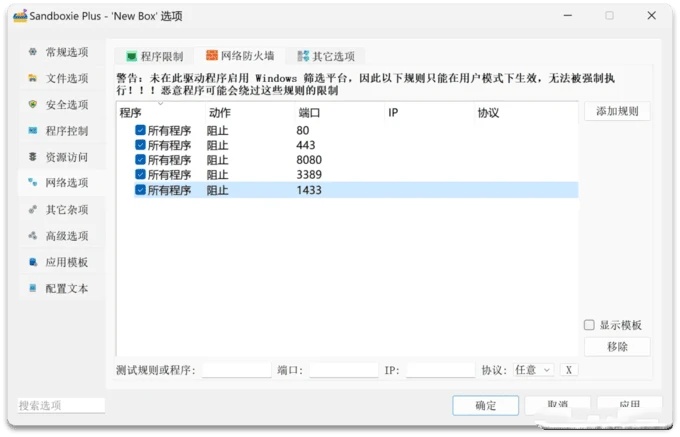Click the 网络防火墙 brick wall icon
Screen dimensions: 680x437
212,55
